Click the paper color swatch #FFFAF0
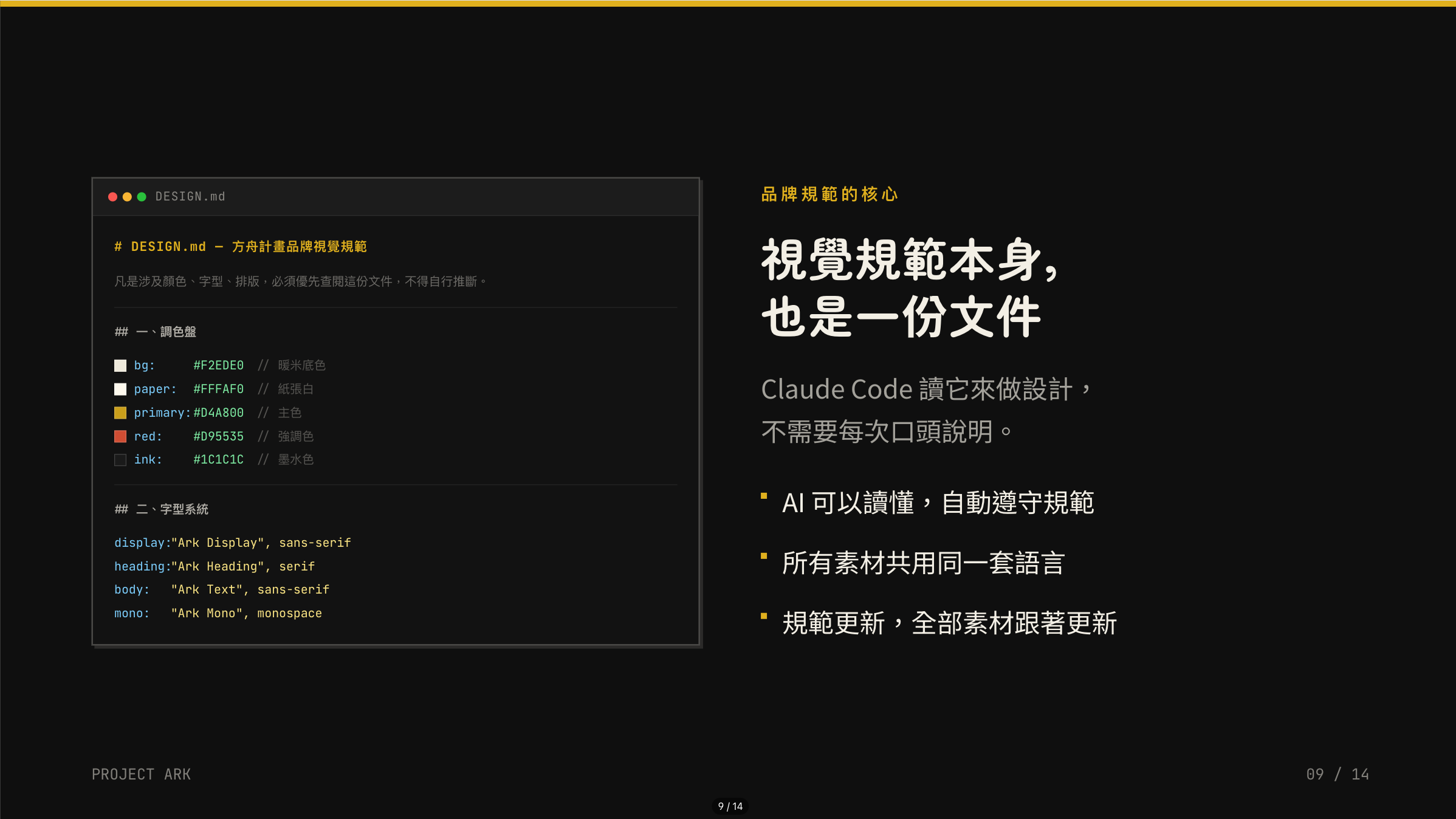The width and height of the screenshot is (1456, 819). point(120,389)
